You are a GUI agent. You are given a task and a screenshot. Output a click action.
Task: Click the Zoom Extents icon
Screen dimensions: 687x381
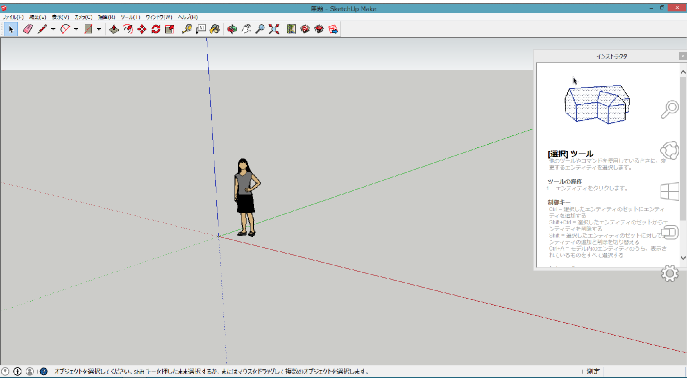tap(274, 29)
